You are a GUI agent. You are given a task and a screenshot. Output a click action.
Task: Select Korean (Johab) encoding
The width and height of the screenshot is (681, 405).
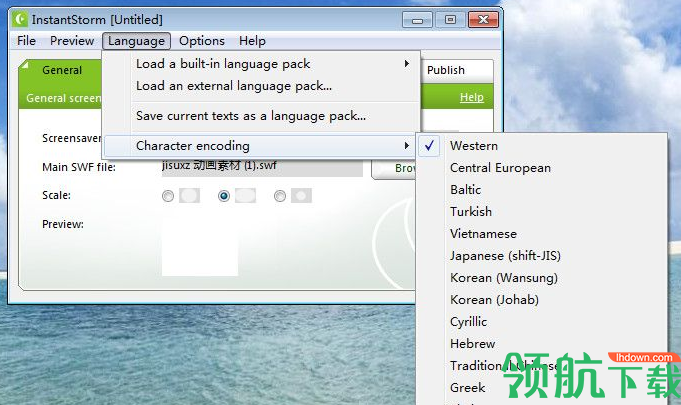point(541,300)
